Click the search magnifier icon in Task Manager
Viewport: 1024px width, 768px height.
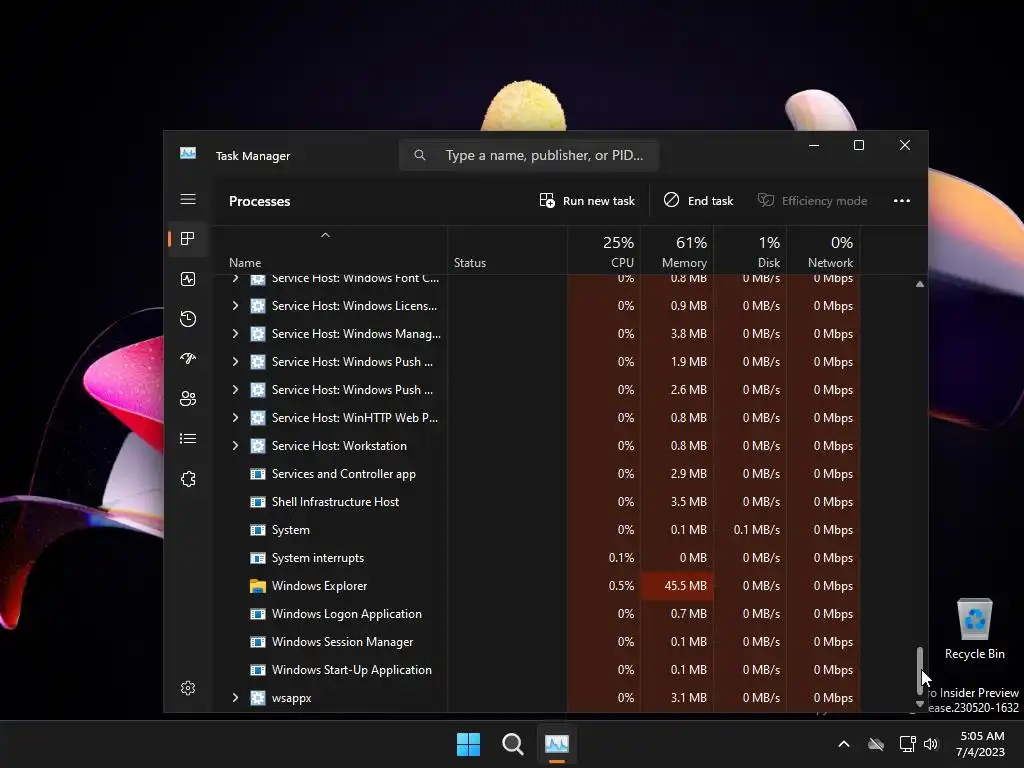tap(420, 155)
